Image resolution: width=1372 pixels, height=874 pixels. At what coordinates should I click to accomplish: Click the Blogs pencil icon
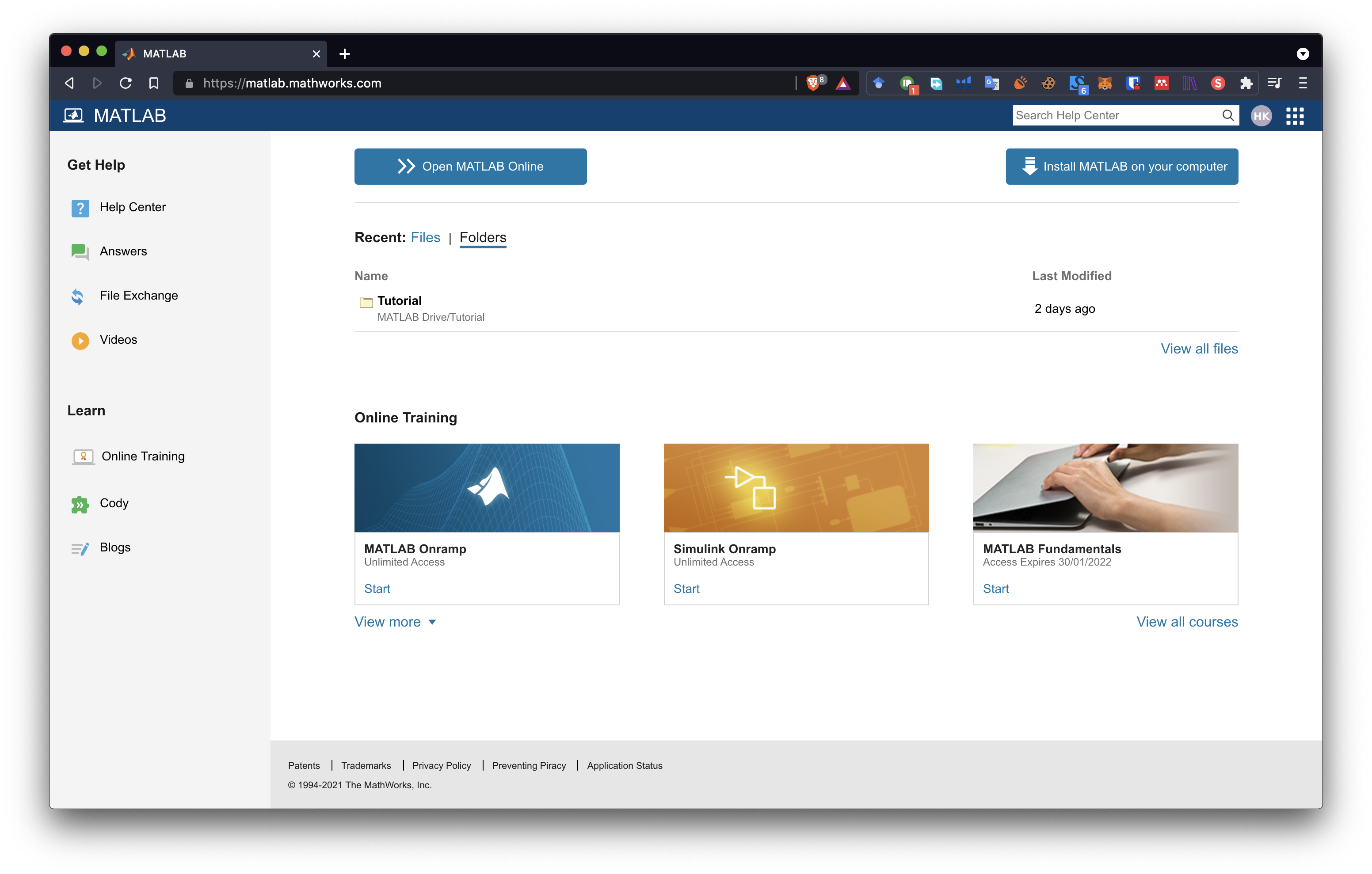[x=80, y=548]
